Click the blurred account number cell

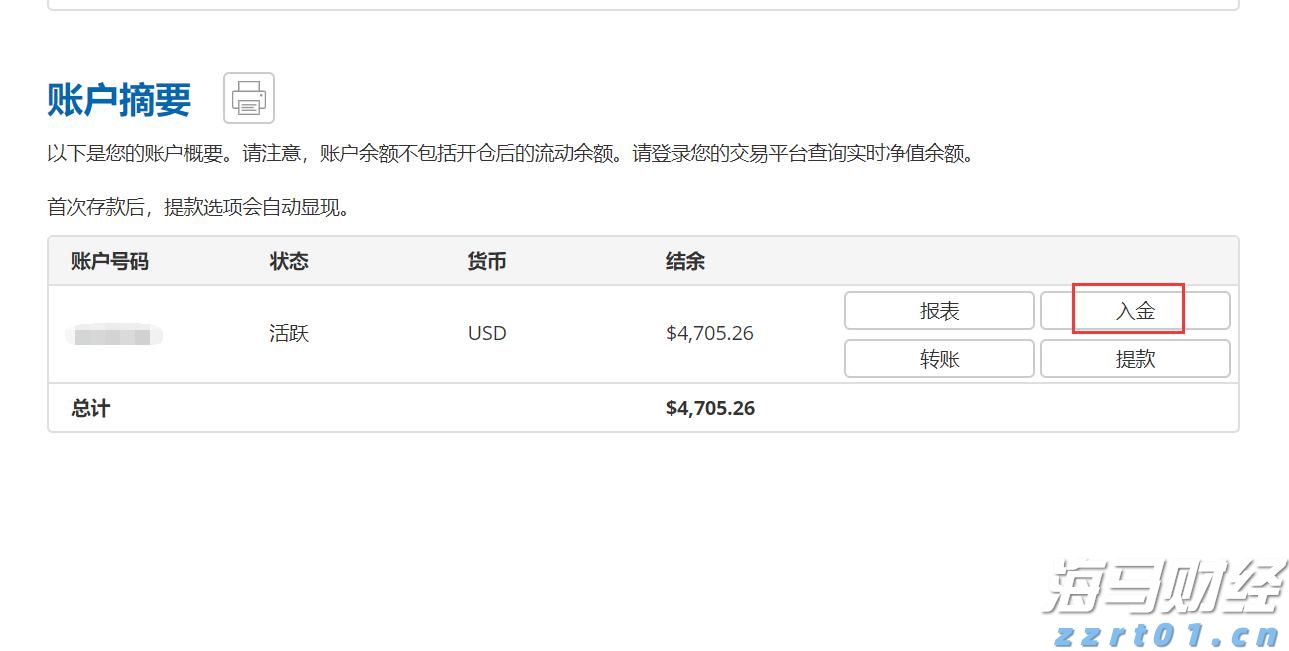click(113, 334)
